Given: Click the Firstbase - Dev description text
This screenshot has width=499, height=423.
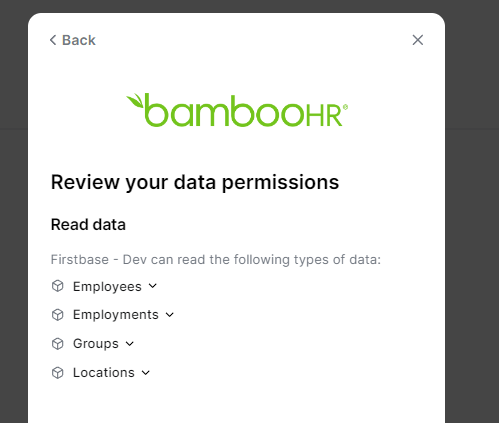Looking at the screenshot, I should pyautogui.click(x=216, y=260).
